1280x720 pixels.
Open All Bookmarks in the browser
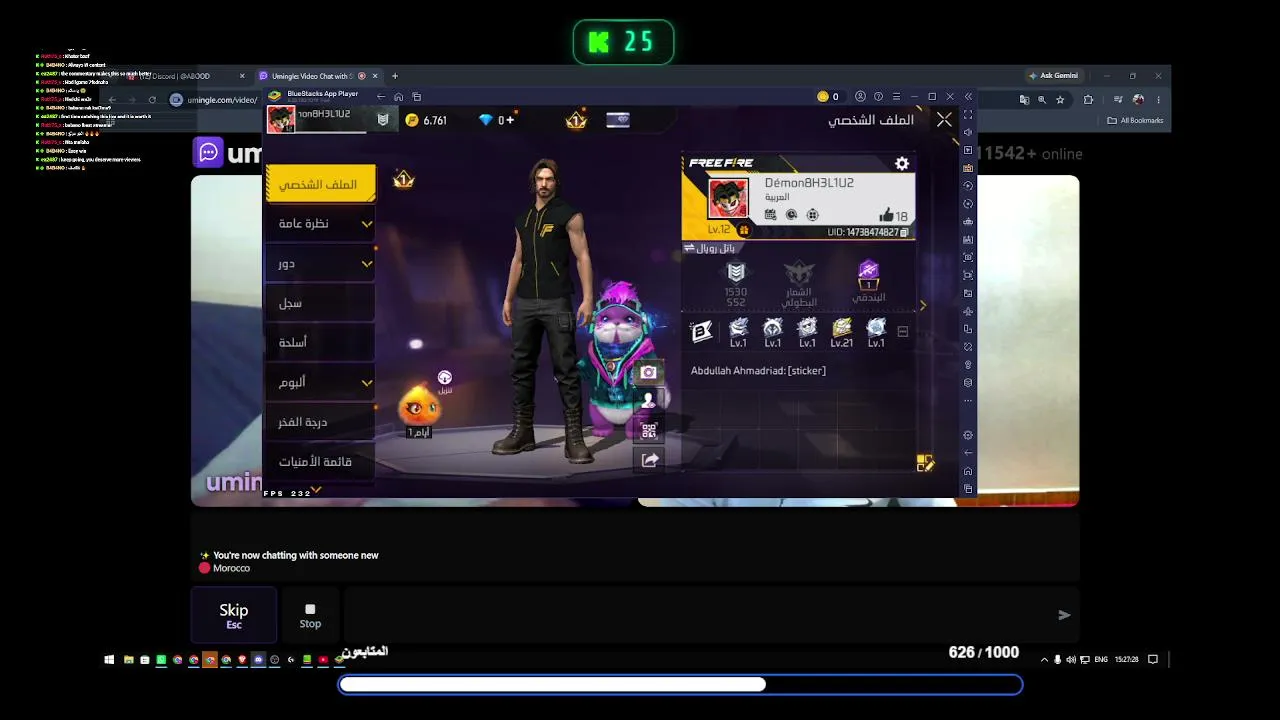(x=1136, y=121)
